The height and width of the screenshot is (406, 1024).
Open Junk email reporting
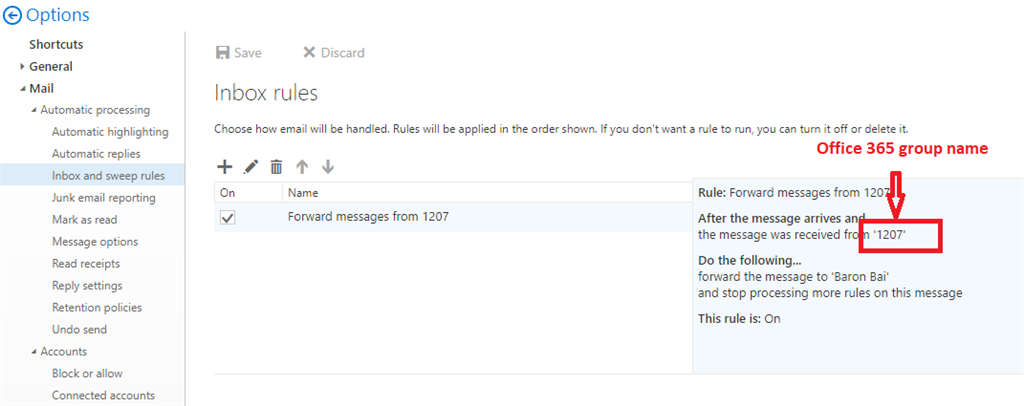(104, 198)
